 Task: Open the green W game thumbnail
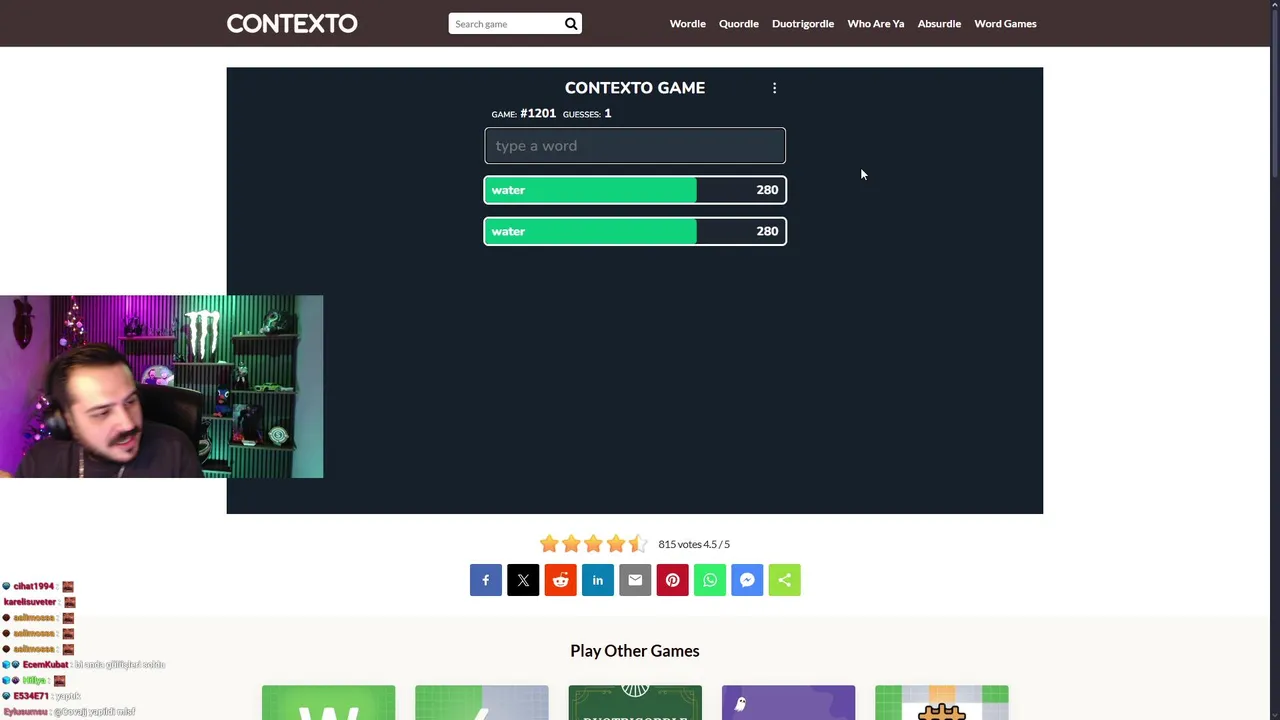point(329,703)
